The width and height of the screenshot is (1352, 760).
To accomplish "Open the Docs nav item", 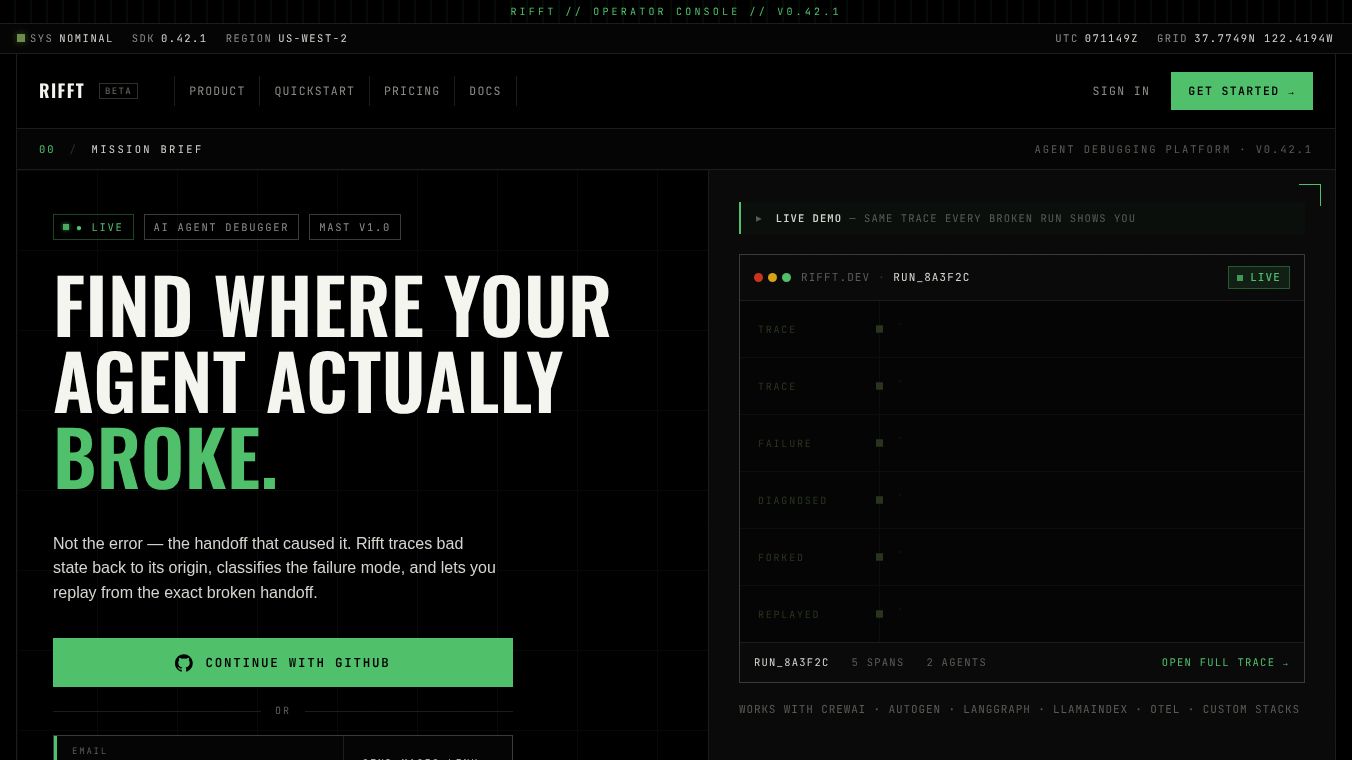I will tap(485, 91).
